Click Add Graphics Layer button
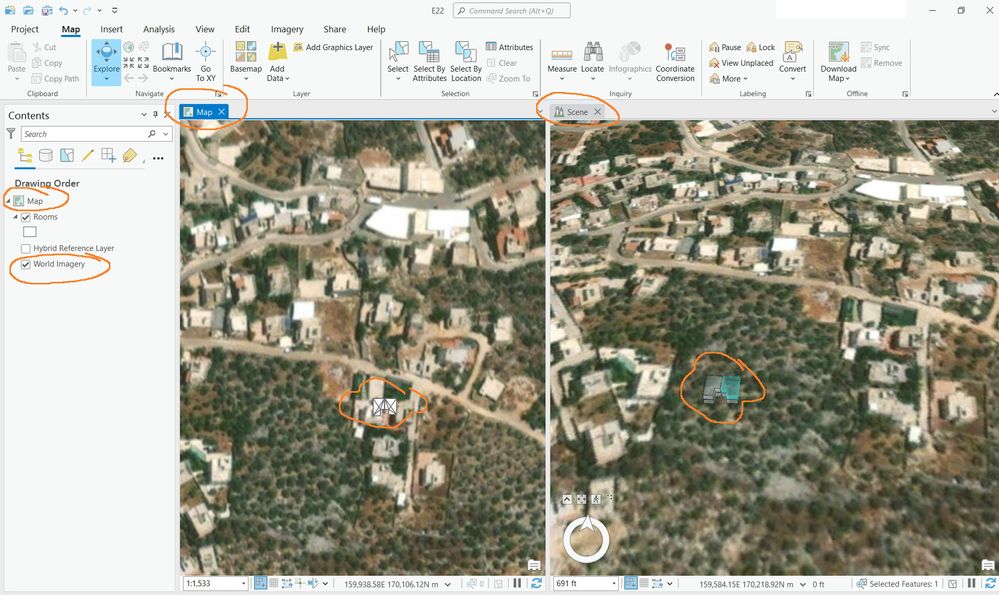 333,47
